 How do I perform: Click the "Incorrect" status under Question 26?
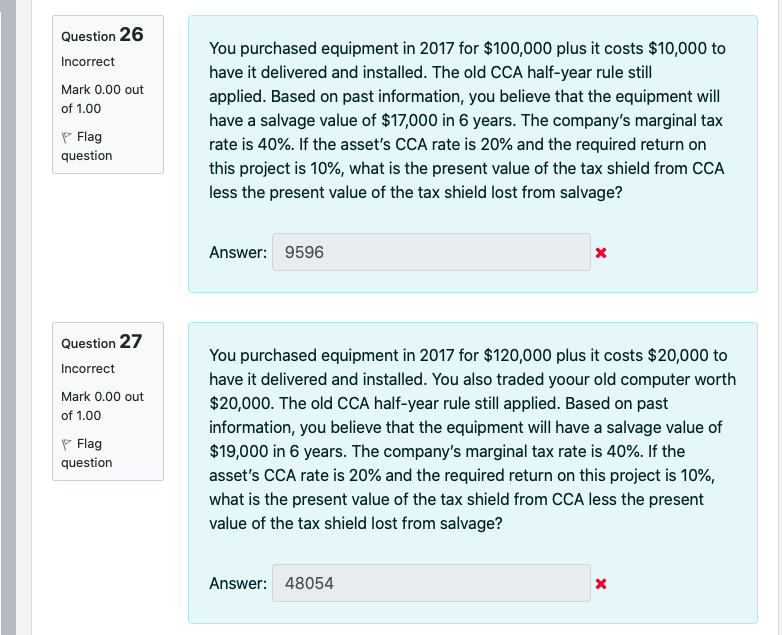(x=88, y=62)
